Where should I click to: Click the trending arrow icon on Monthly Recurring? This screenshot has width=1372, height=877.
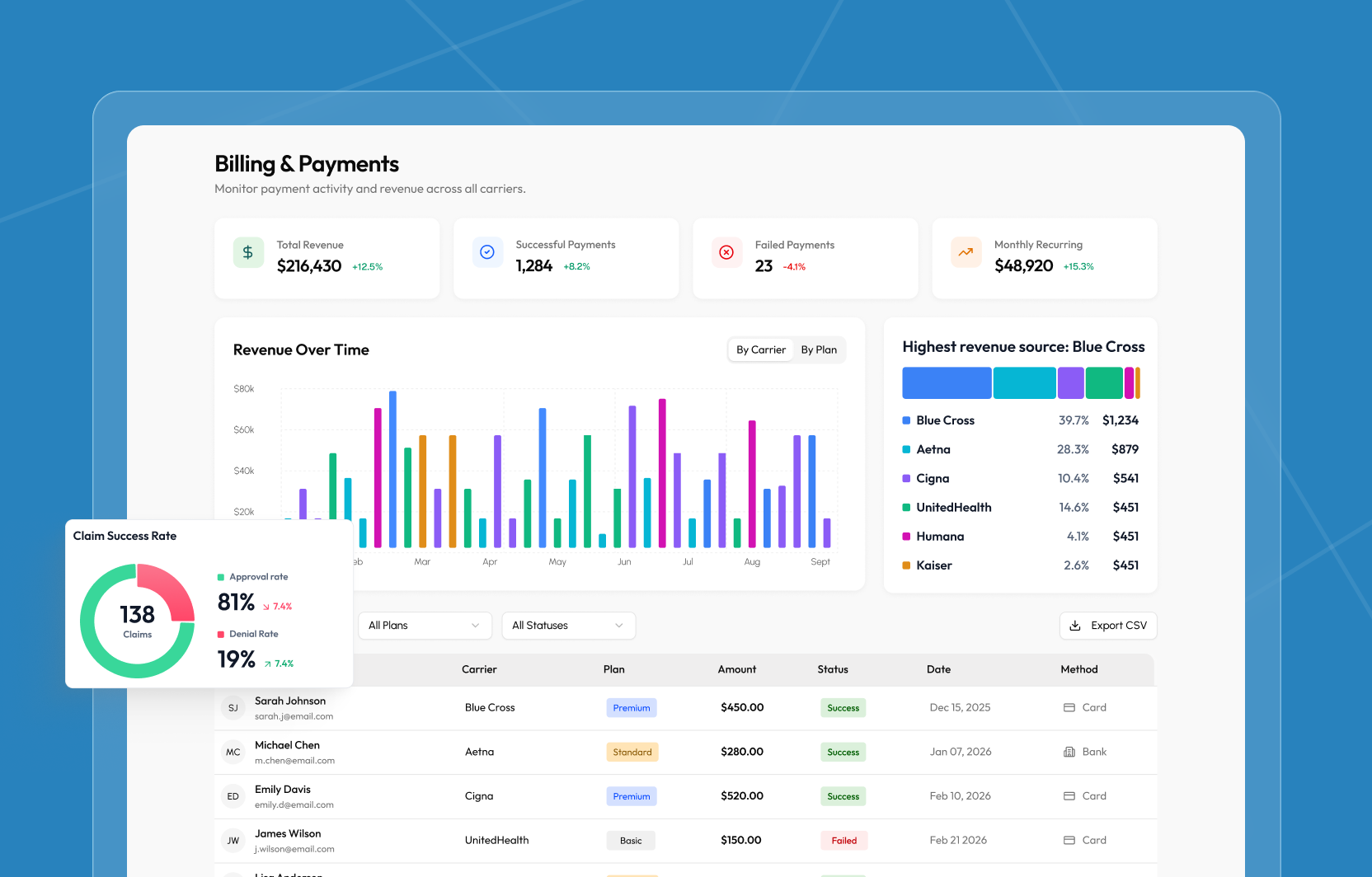(x=966, y=252)
